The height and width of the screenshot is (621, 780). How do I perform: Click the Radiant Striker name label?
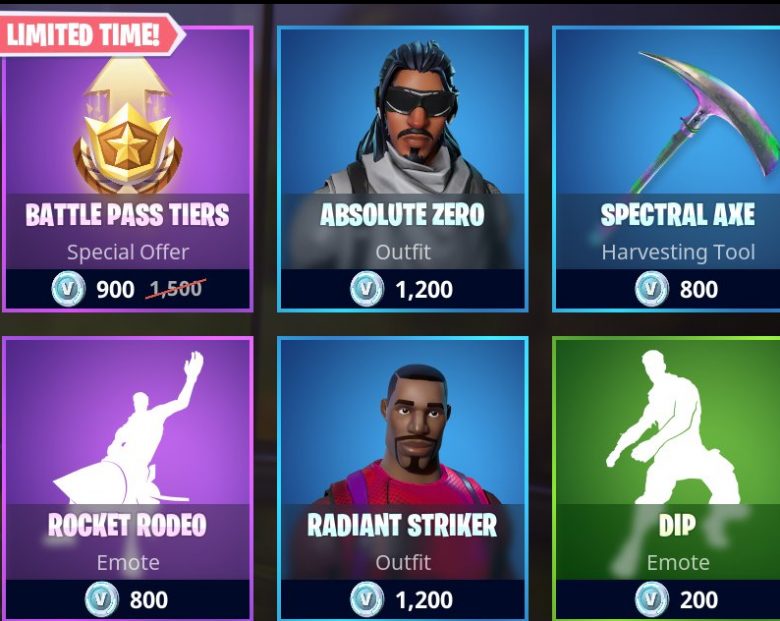[402, 525]
